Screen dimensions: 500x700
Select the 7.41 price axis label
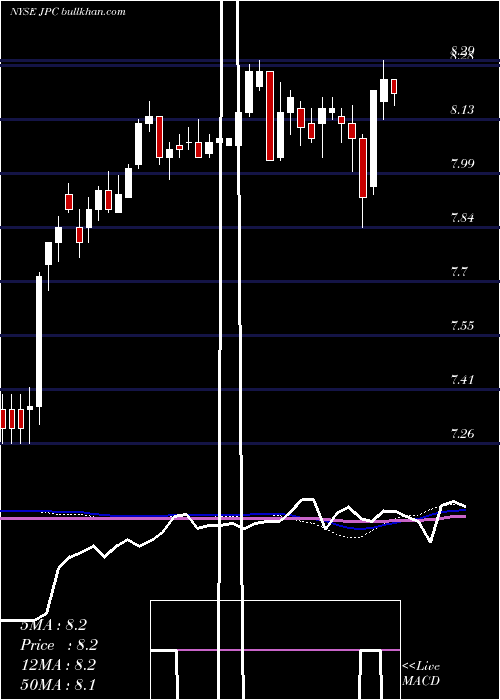(x=462, y=380)
